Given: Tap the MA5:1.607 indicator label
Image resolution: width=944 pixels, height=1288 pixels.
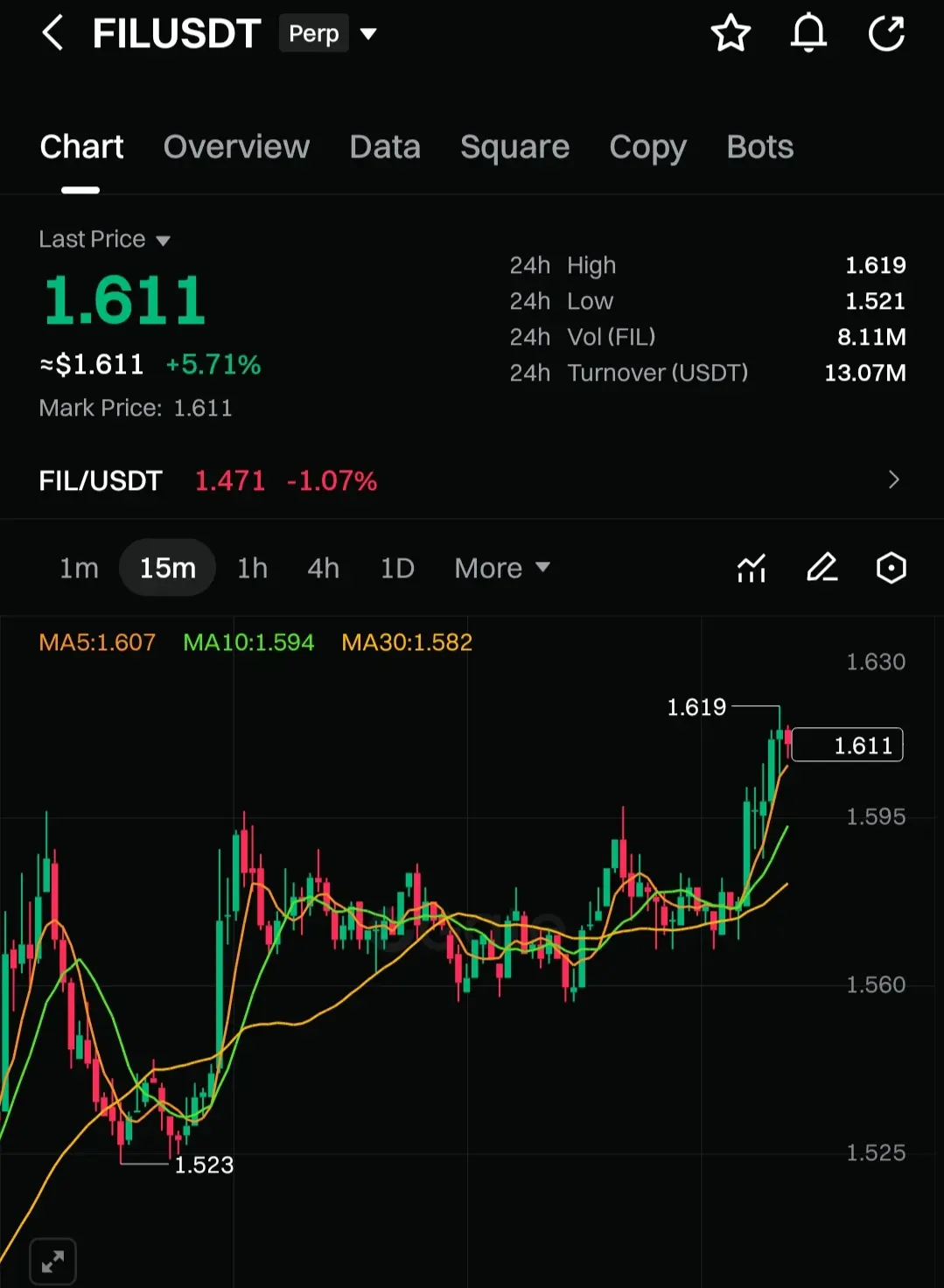Looking at the screenshot, I should [x=97, y=642].
